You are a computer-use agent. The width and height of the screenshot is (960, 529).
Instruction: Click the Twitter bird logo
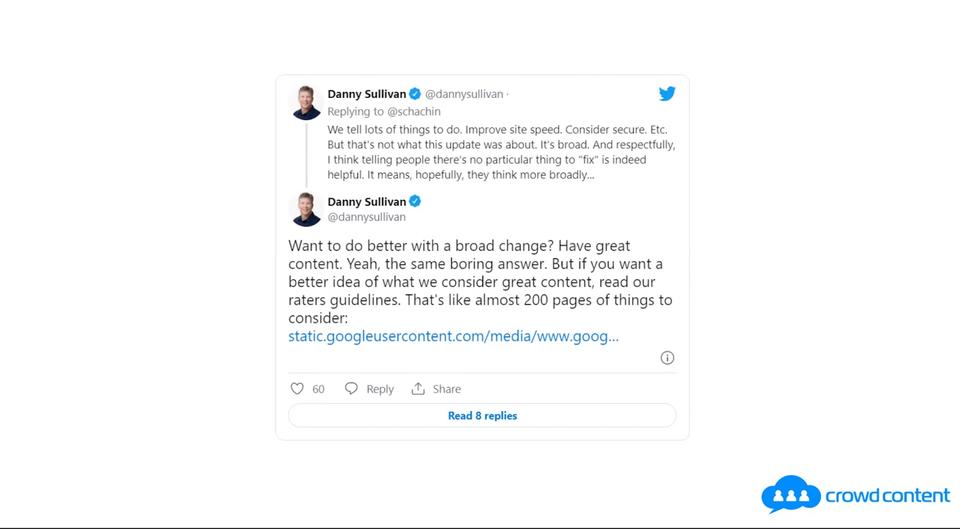(x=667, y=94)
